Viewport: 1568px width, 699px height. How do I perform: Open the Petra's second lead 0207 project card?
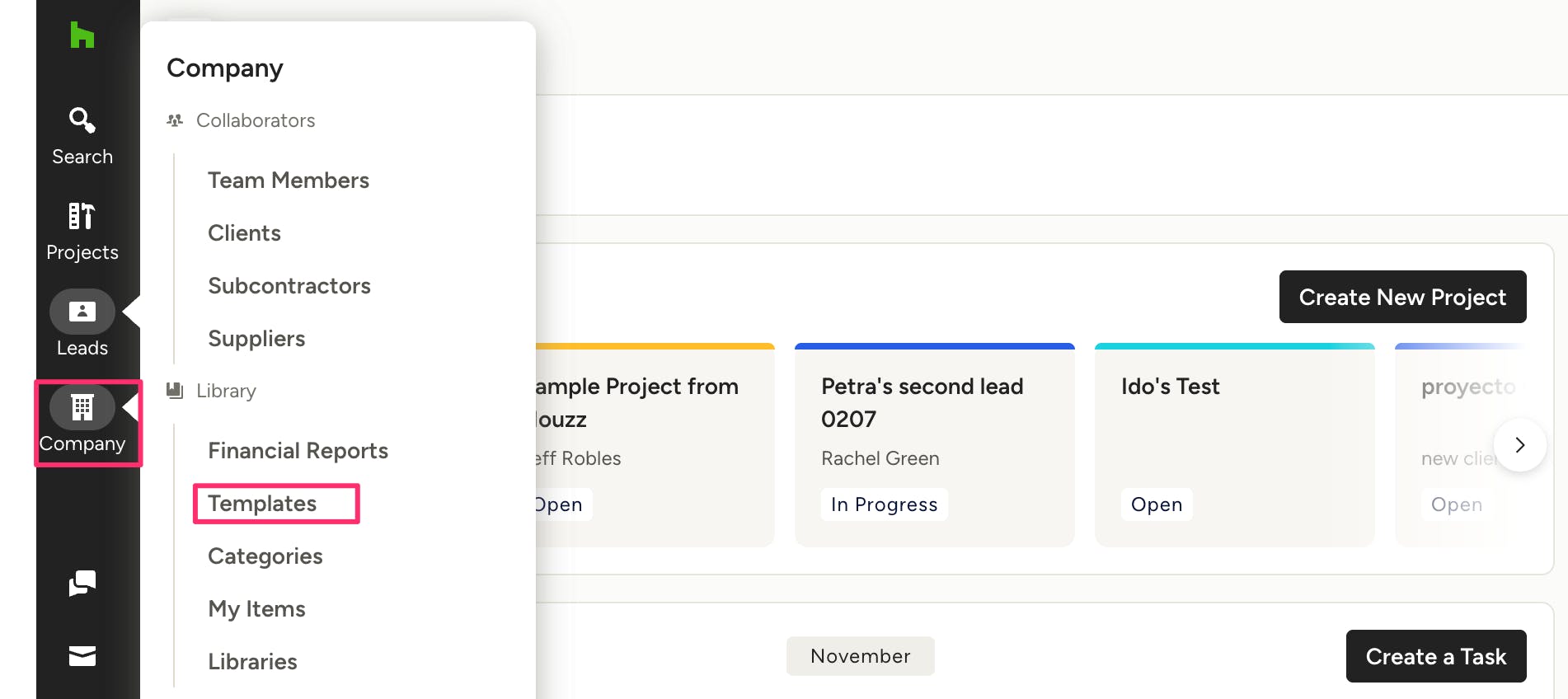(x=934, y=445)
